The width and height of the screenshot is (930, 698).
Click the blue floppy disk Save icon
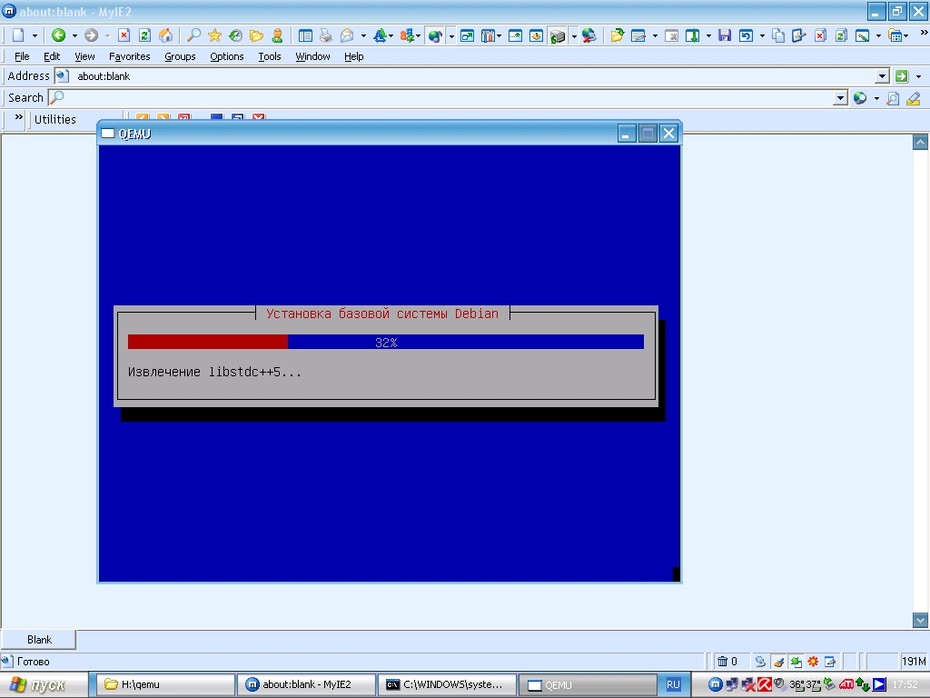coord(724,35)
